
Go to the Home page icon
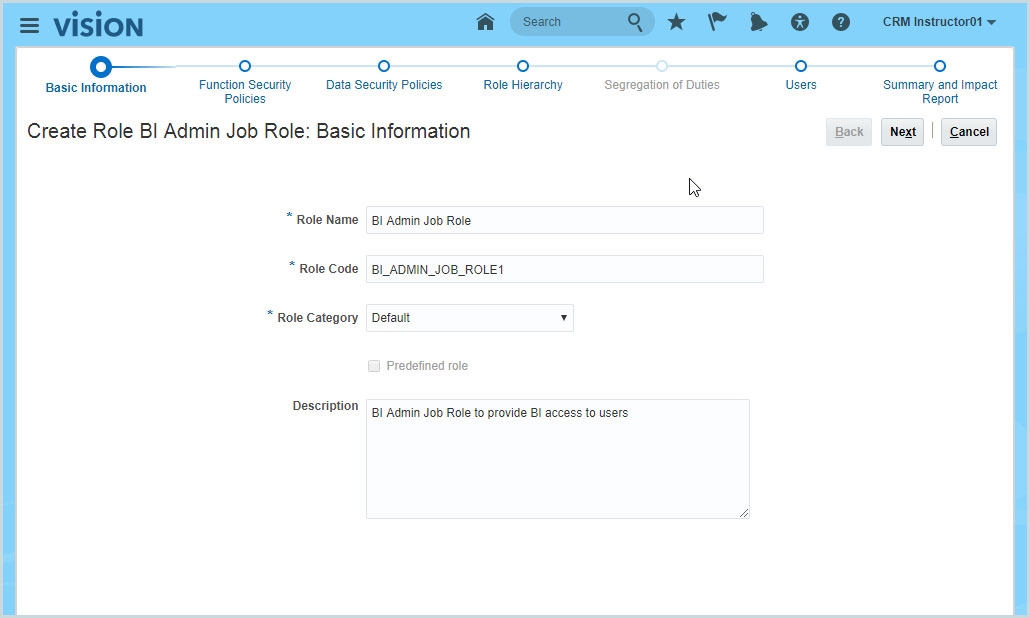tap(485, 22)
